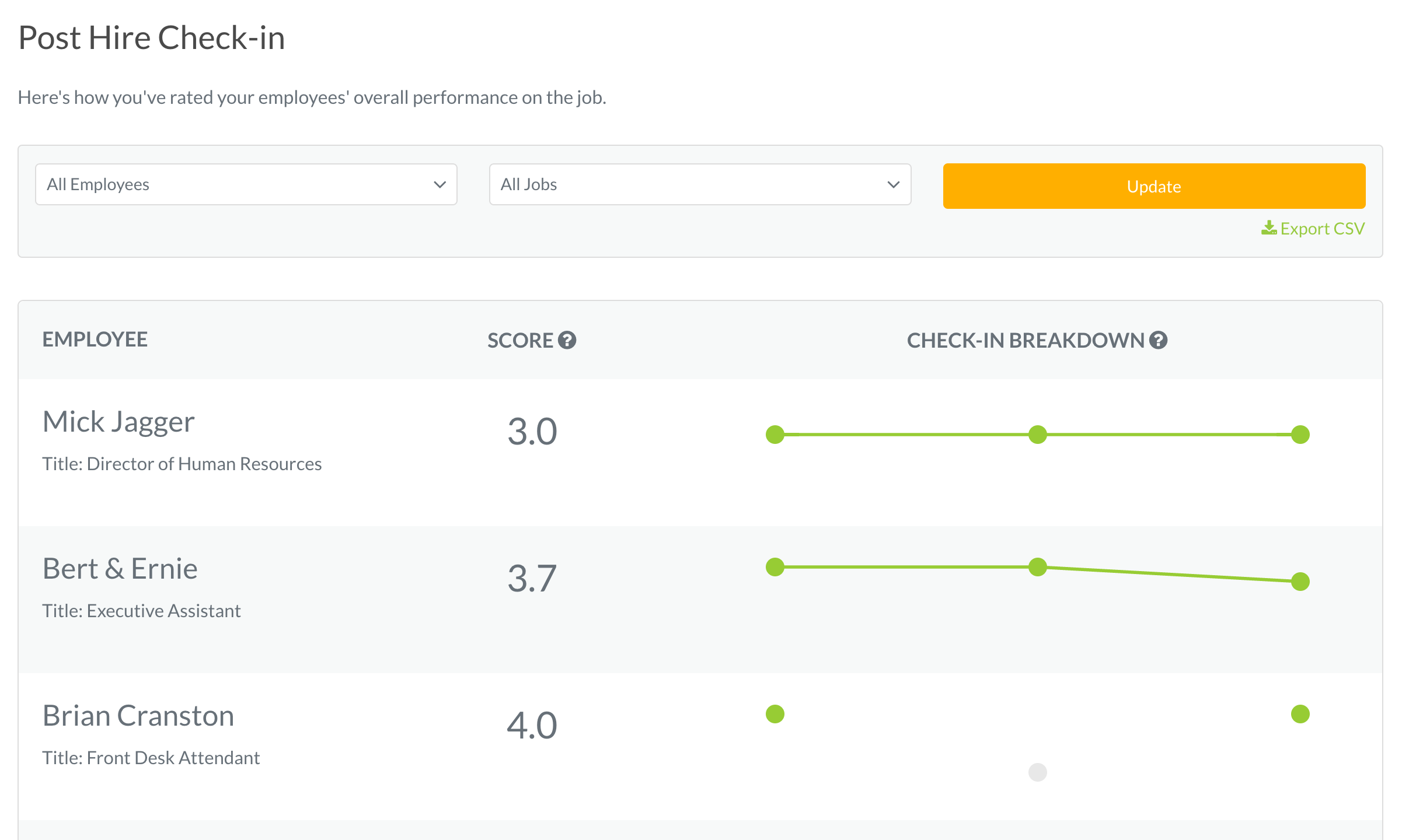Click the Check-In Breakdown help icon
Screen dimensions: 1402x840
[1158, 340]
